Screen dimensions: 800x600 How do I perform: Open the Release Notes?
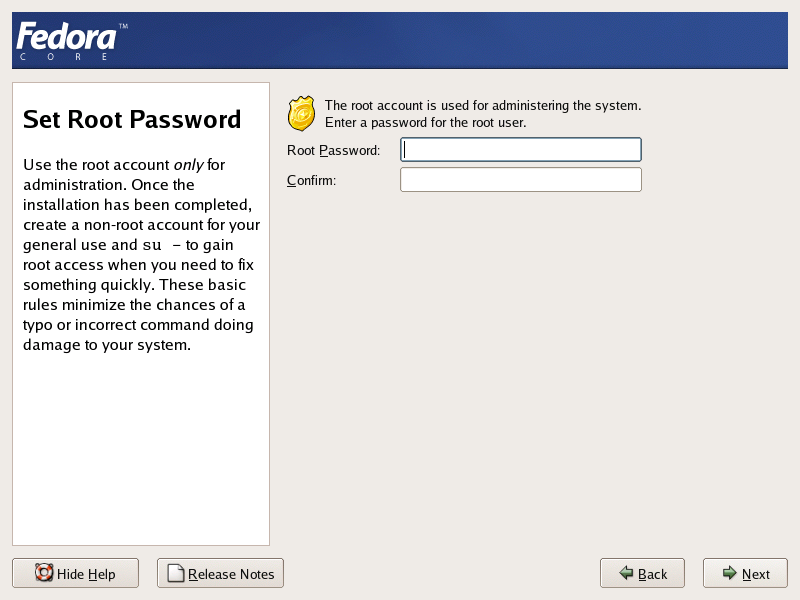[x=221, y=573]
